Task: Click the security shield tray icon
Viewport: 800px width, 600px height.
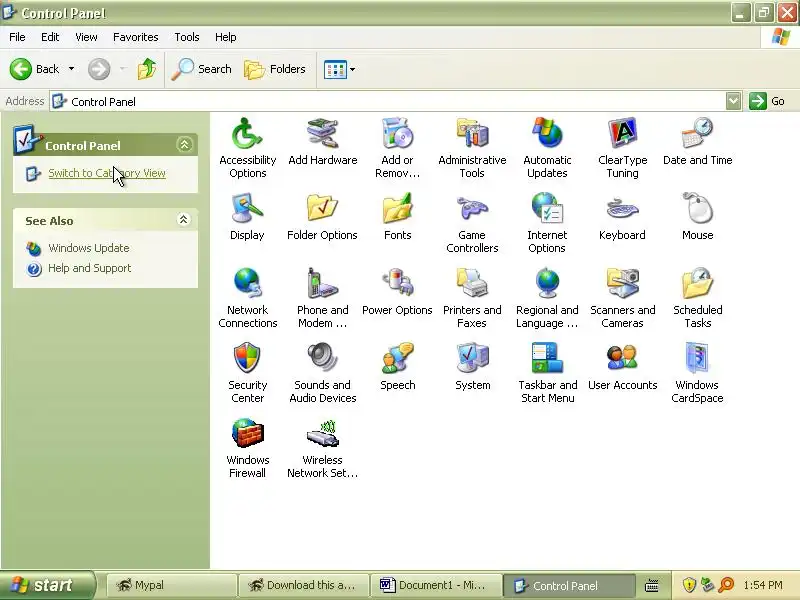Action: point(689,585)
